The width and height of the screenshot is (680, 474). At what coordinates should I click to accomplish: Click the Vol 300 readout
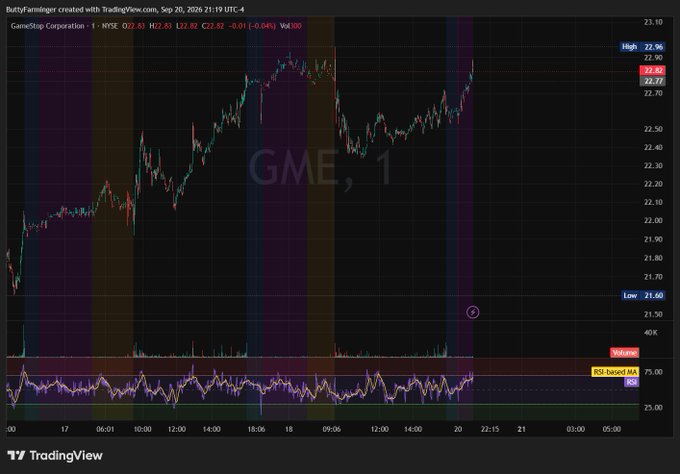tap(291, 26)
